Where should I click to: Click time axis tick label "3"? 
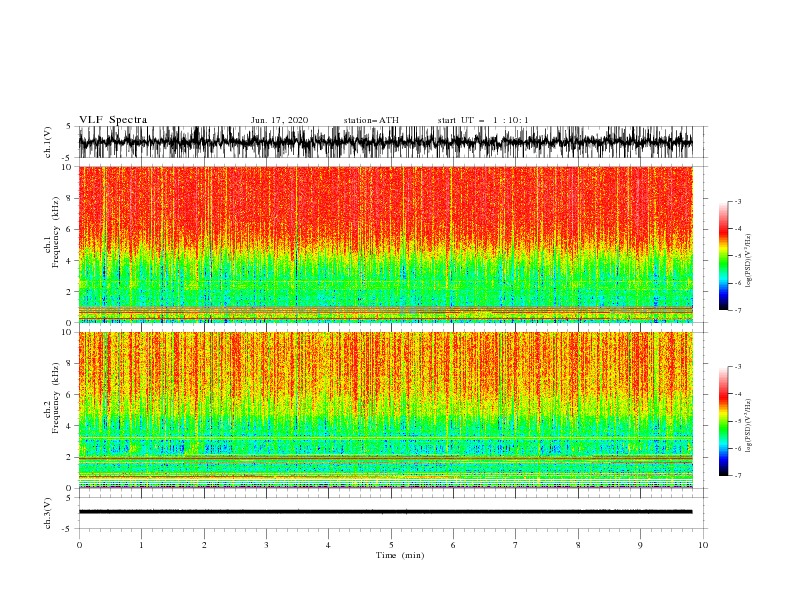[266, 545]
